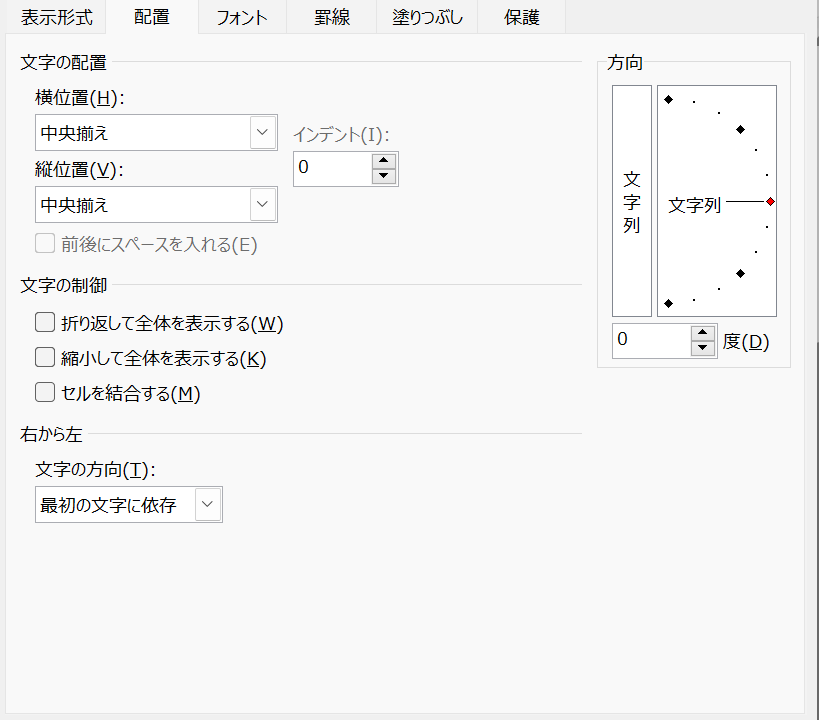Image resolution: width=819 pixels, height=720 pixels.
Task: Open the 文字の方向 dropdown
Action: pyautogui.click(x=208, y=505)
